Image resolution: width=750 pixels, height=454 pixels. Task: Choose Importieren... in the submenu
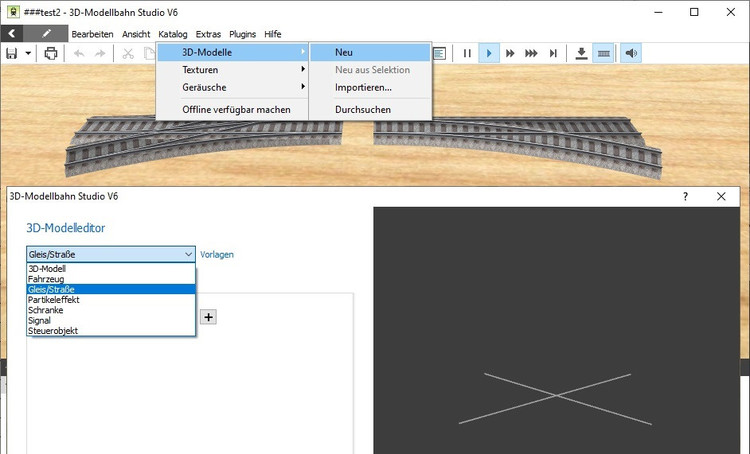[370, 87]
